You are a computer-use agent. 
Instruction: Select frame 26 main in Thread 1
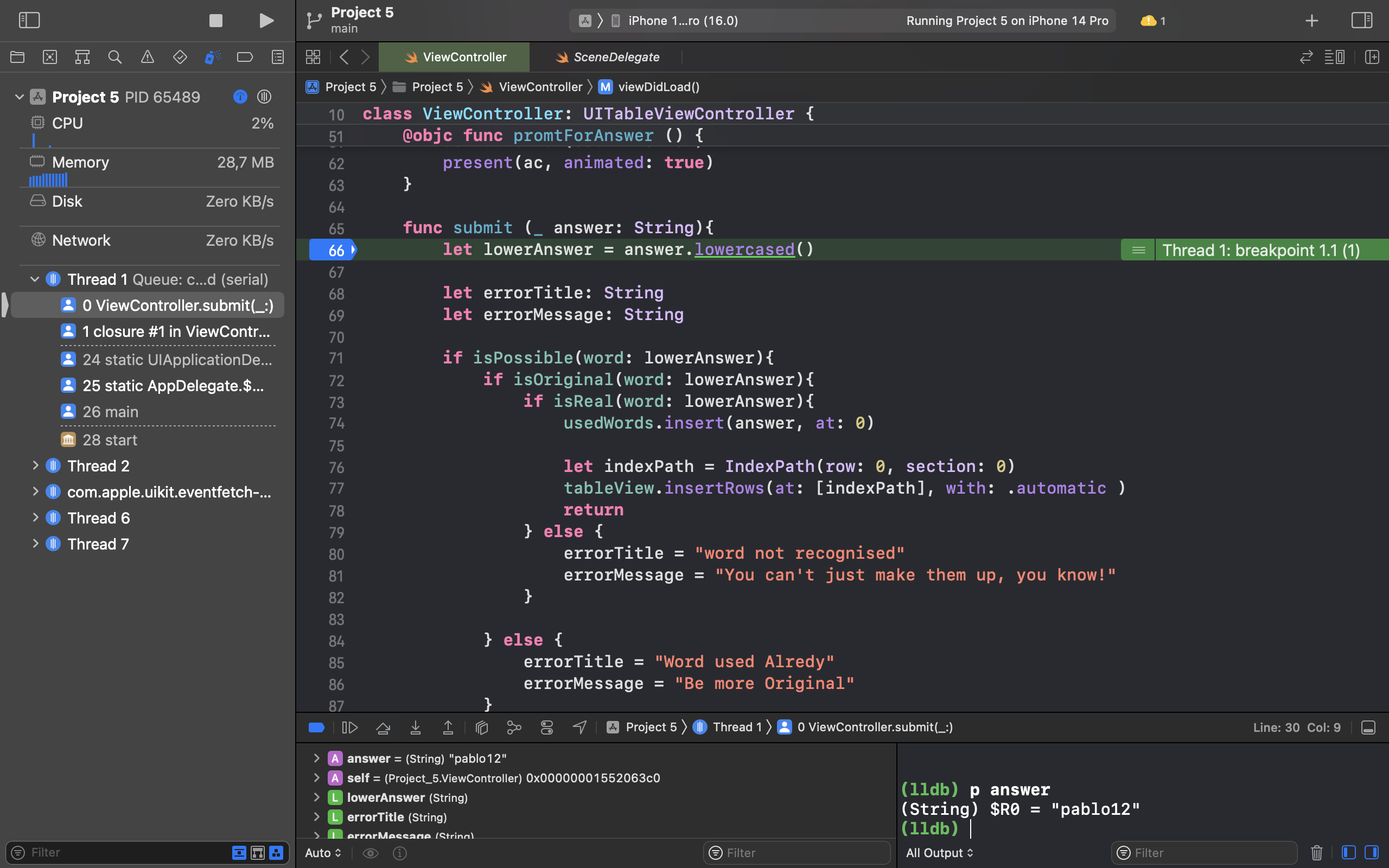pos(110,412)
